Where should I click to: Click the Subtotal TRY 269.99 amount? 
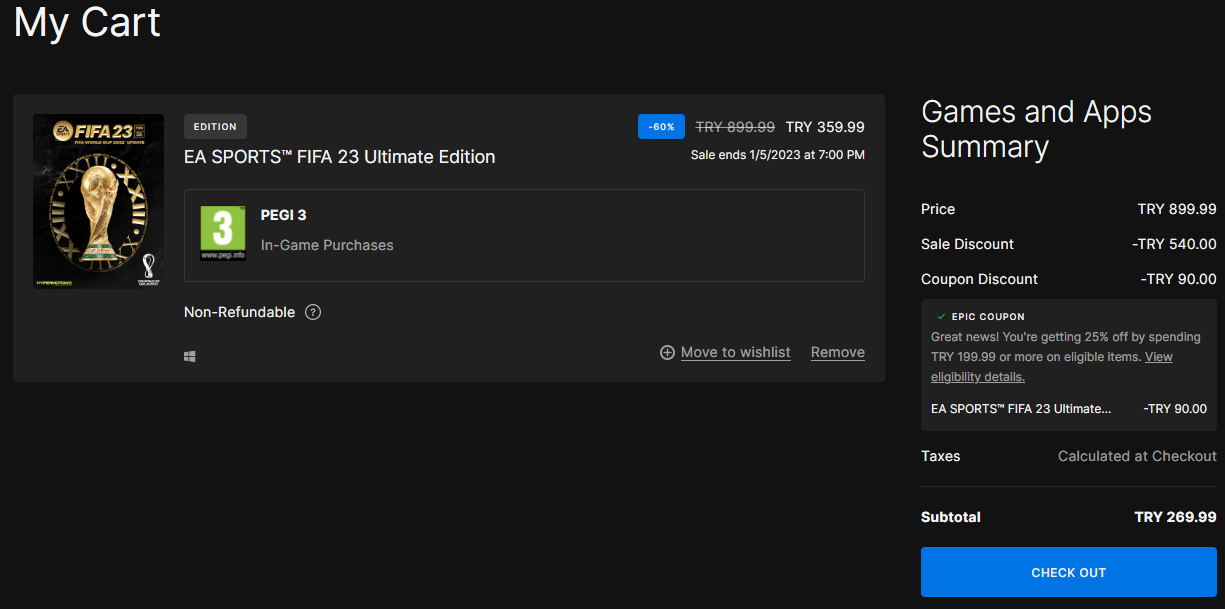click(x=1175, y=517)
